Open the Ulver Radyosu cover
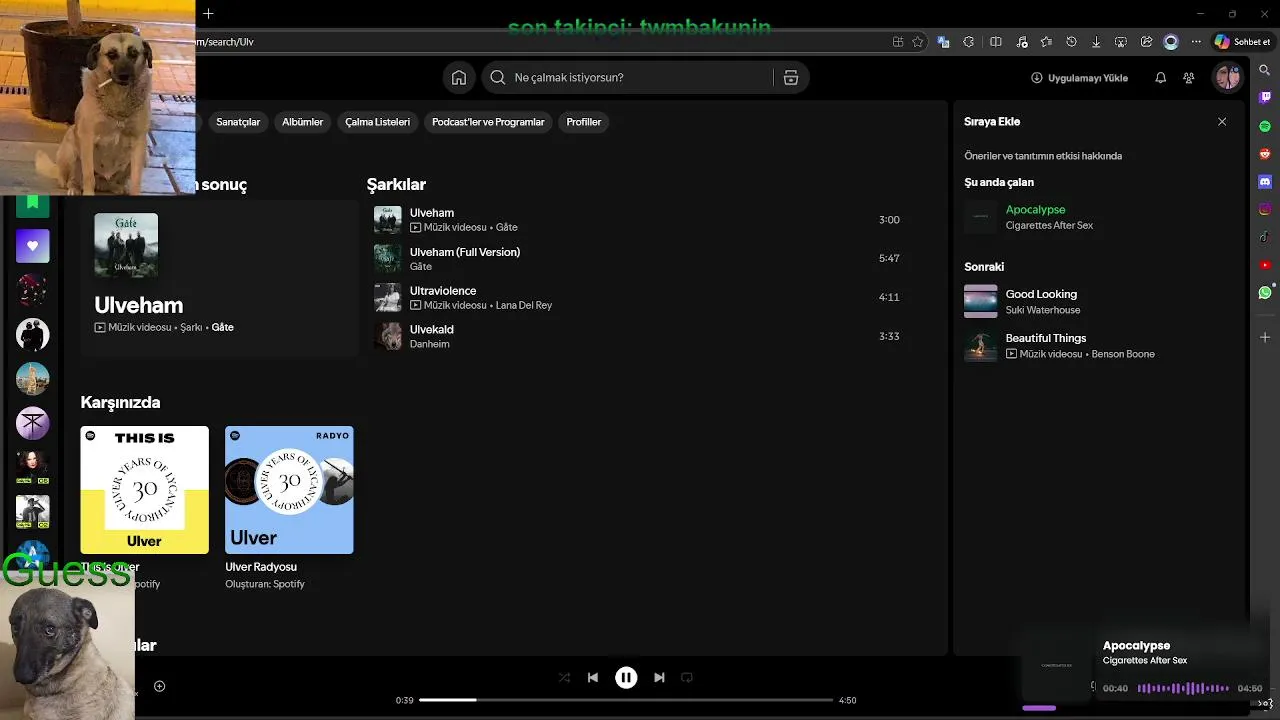1280x720 pixels. tap(289, 490)
